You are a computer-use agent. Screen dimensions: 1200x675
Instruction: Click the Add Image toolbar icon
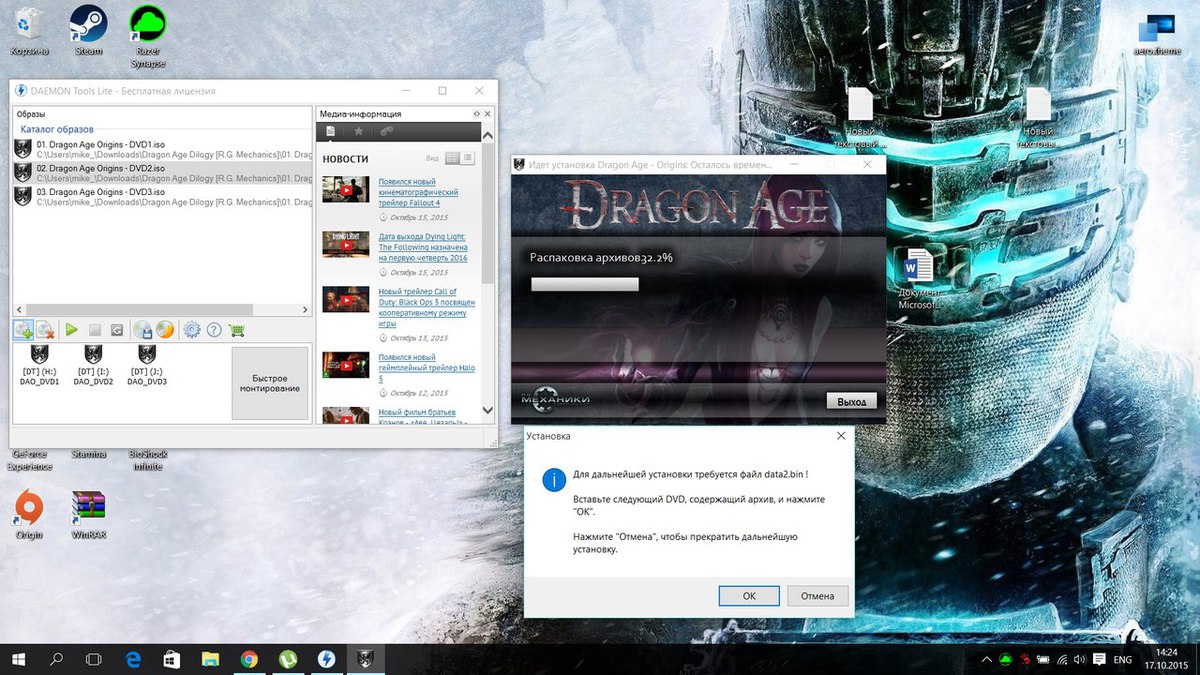tap(24, 329)
